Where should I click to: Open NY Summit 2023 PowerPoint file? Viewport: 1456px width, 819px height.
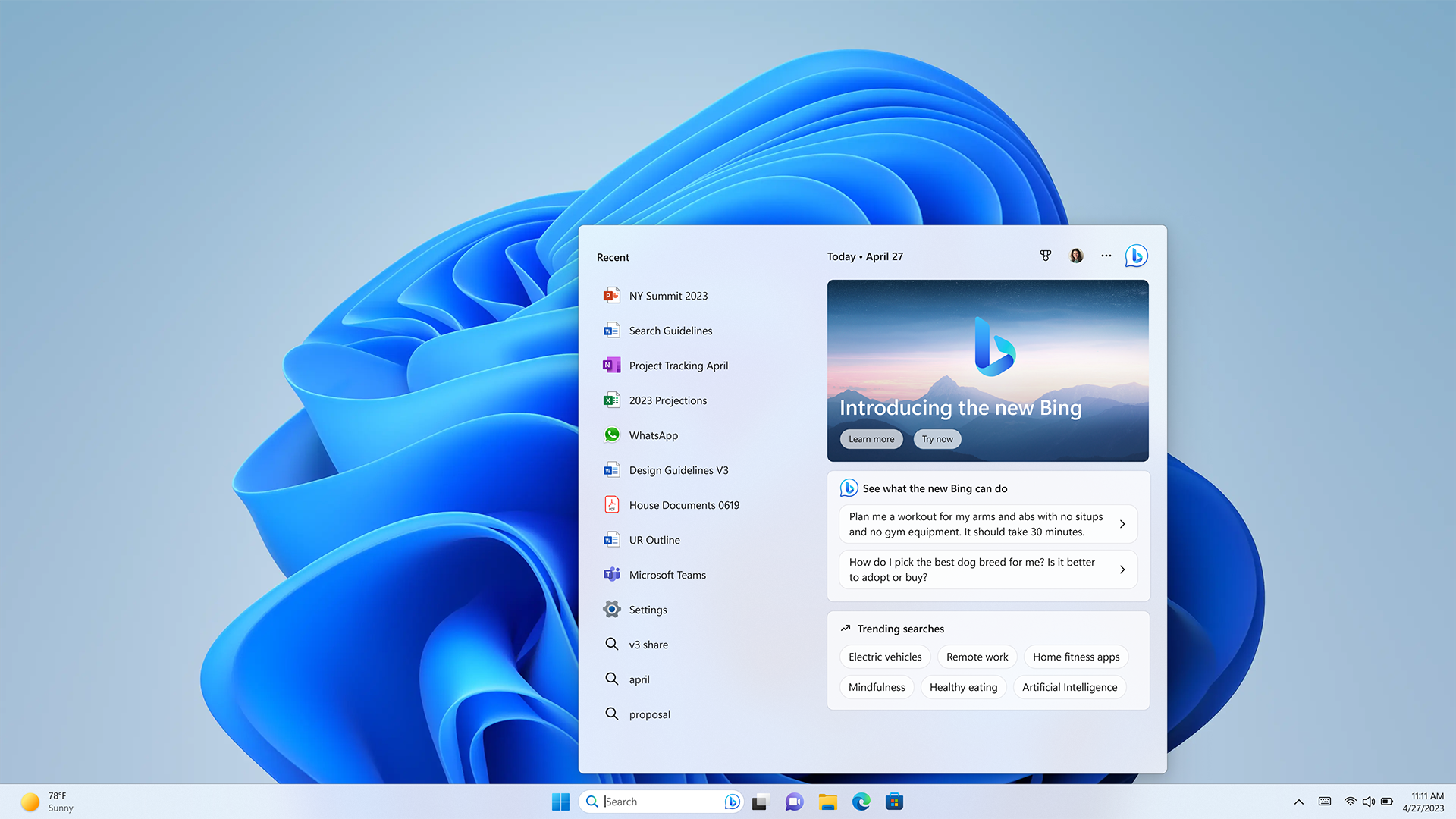pyautogui.click(x=668, y=295)
